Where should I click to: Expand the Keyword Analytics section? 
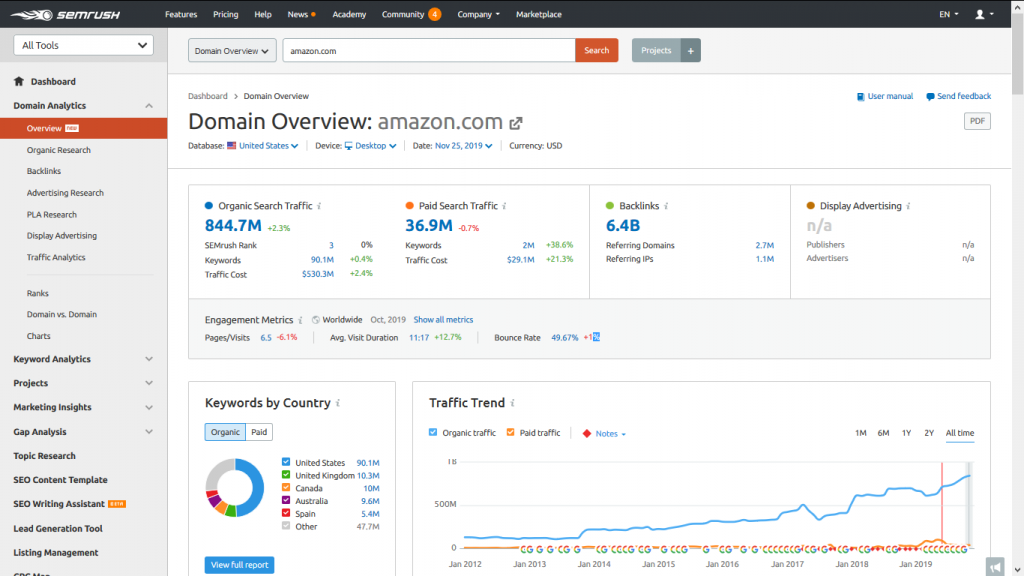(x=149, y=359)
